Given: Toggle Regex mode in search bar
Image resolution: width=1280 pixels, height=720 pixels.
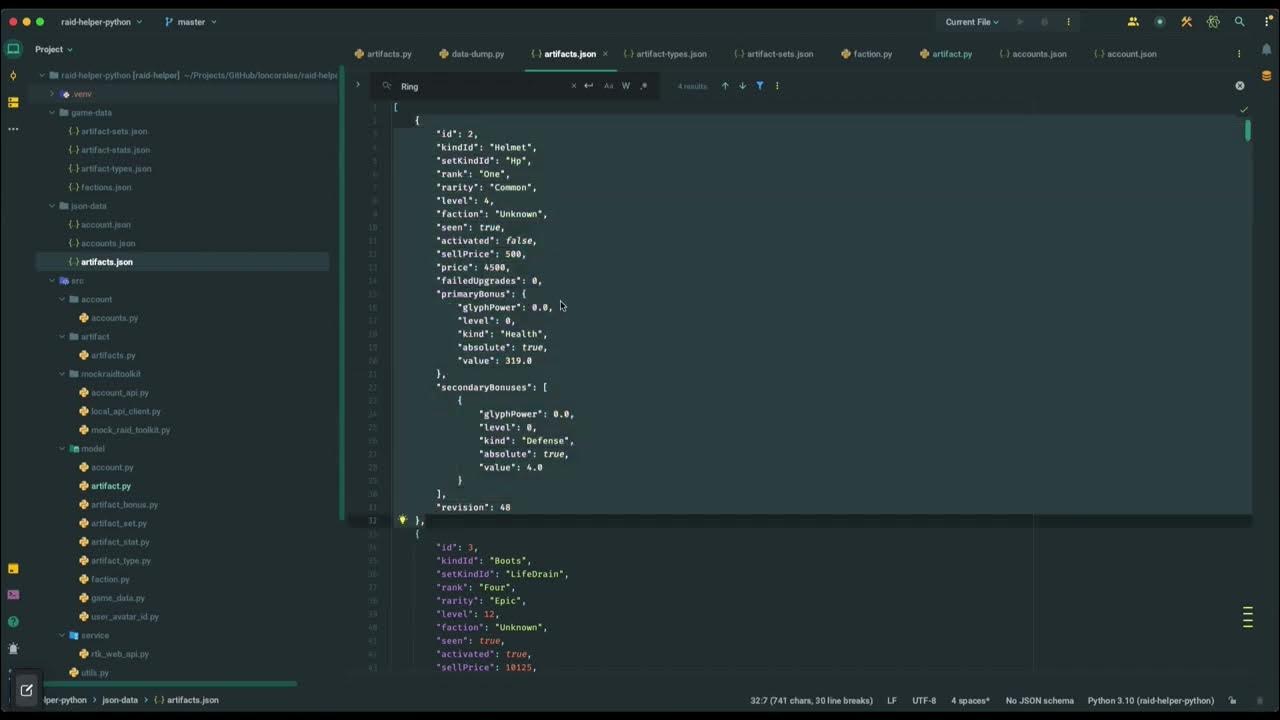Looking at the screenshot, I should tap(643, 86).
